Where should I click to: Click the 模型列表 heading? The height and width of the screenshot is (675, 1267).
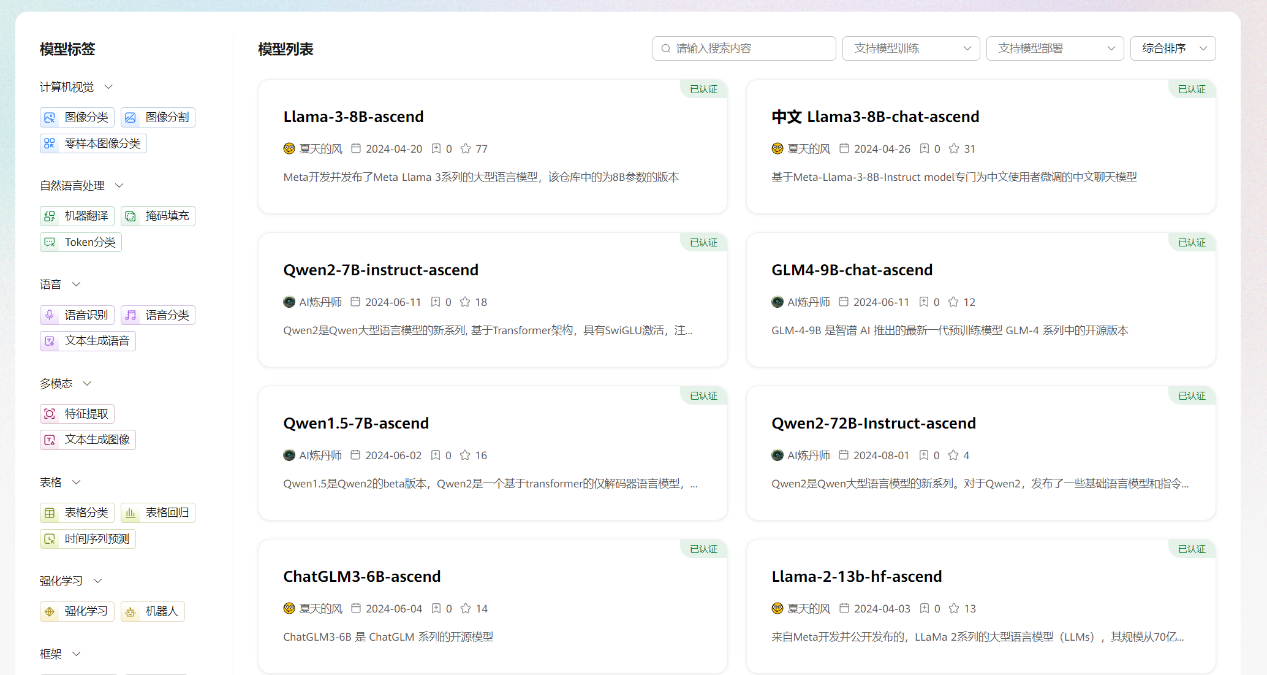click(286, 49)
